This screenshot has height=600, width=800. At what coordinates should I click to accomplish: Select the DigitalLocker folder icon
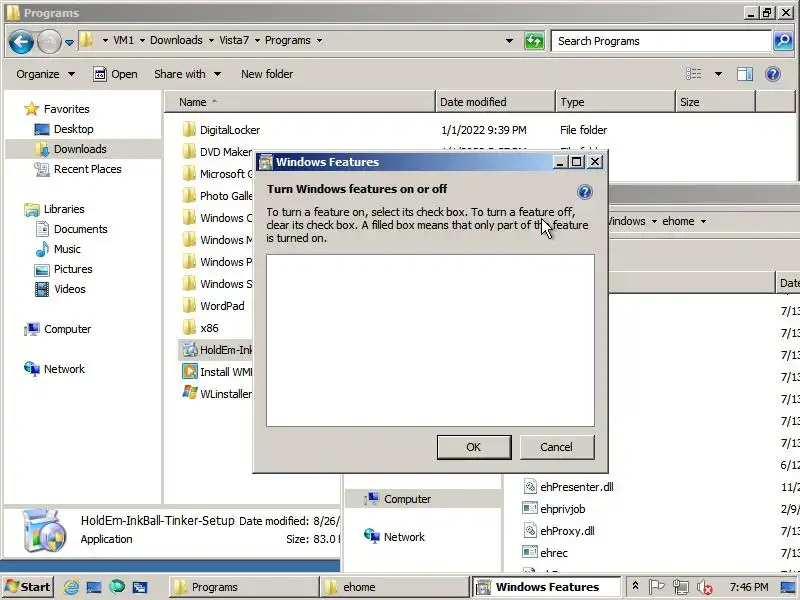point(189,130)
